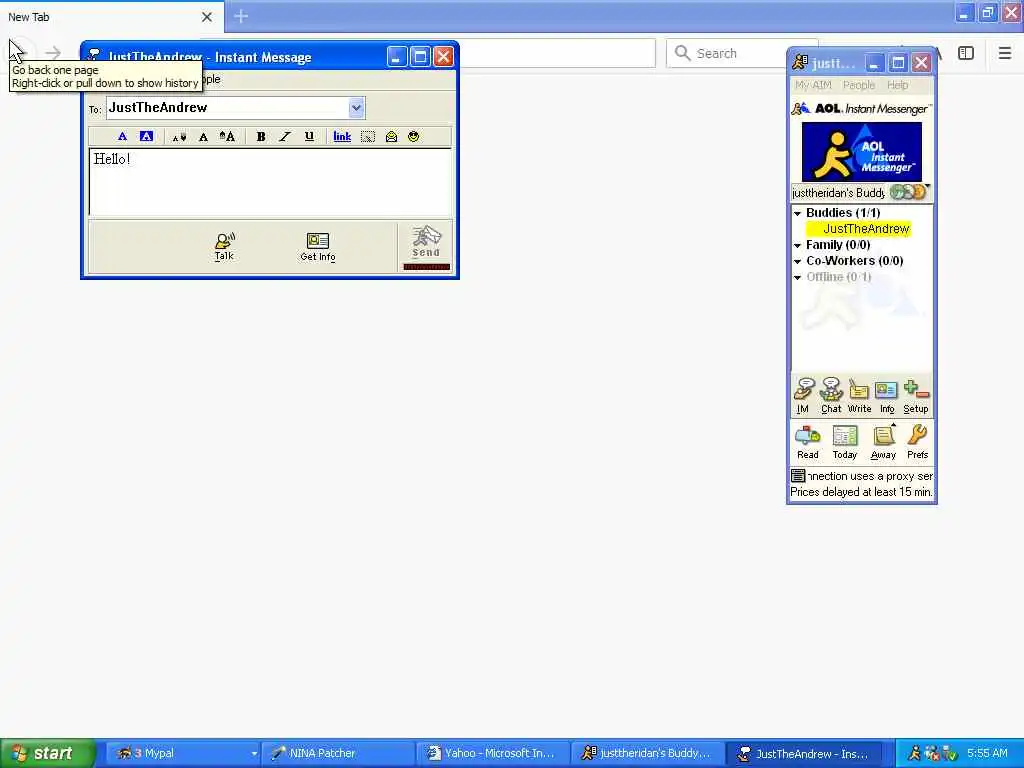Click the news ticker icon beside the proxy text
The width and height of the screenshot is (1024, 768).
point(798,475)
